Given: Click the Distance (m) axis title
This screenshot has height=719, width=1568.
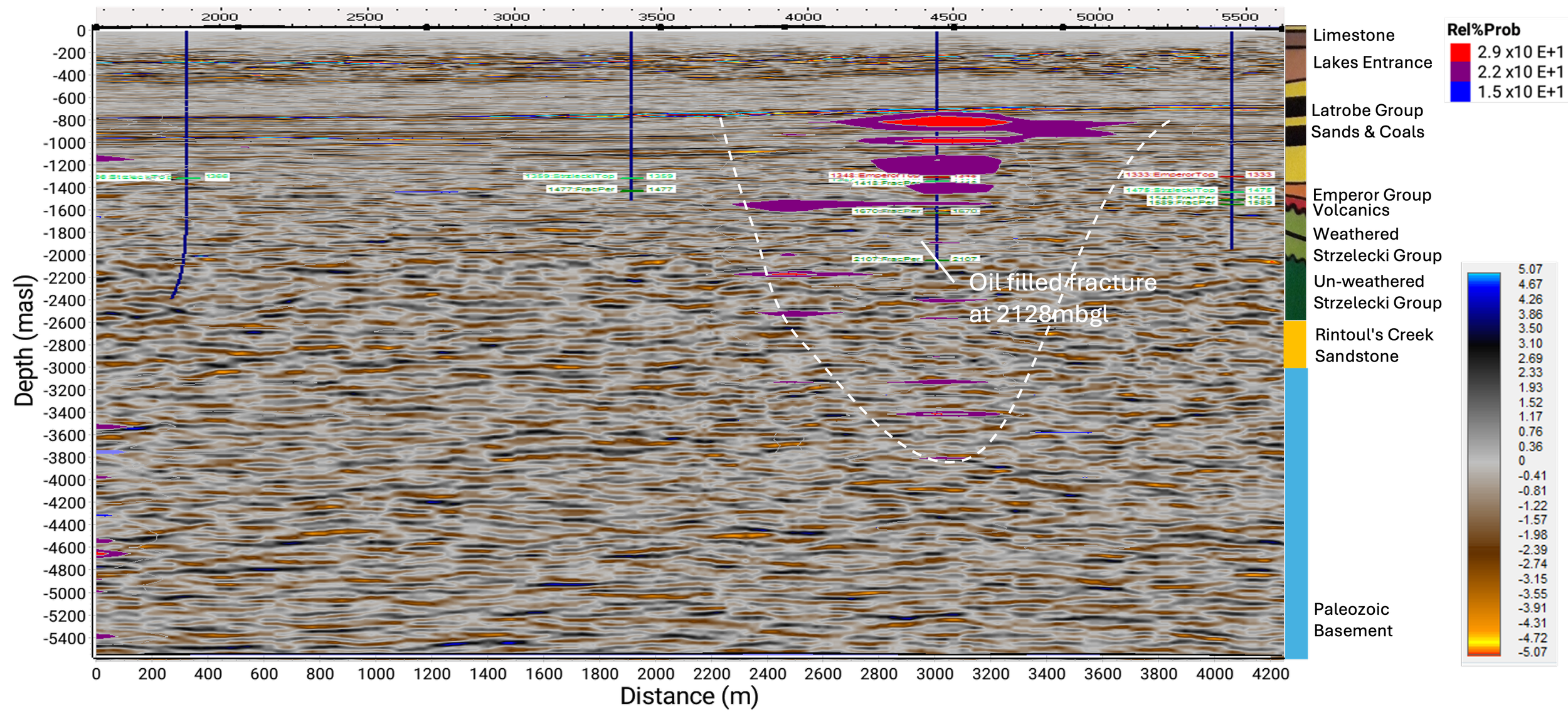Looking at the screenshot, I should tap(689, 696).
